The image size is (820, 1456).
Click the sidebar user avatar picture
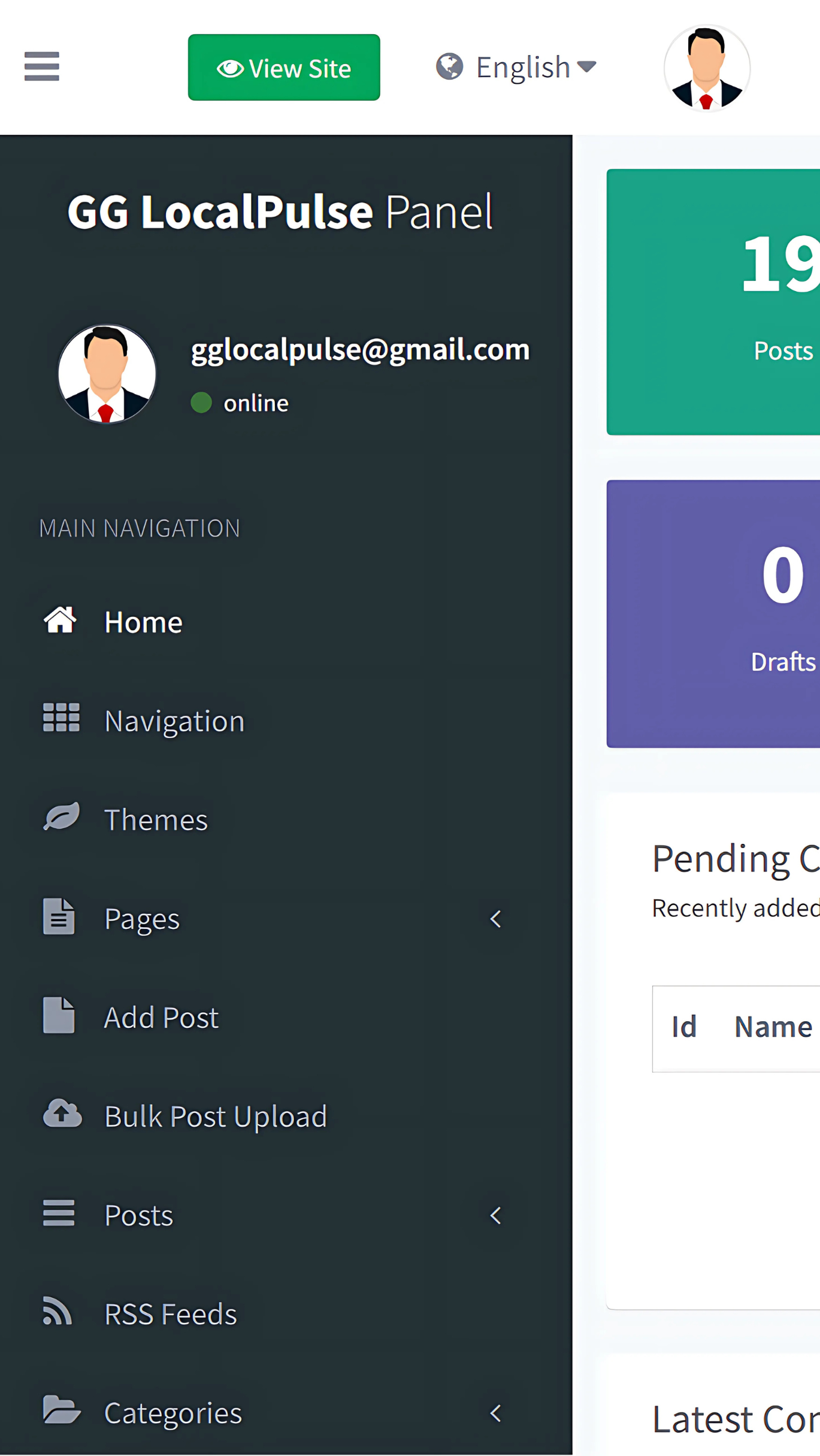point(107,374)
